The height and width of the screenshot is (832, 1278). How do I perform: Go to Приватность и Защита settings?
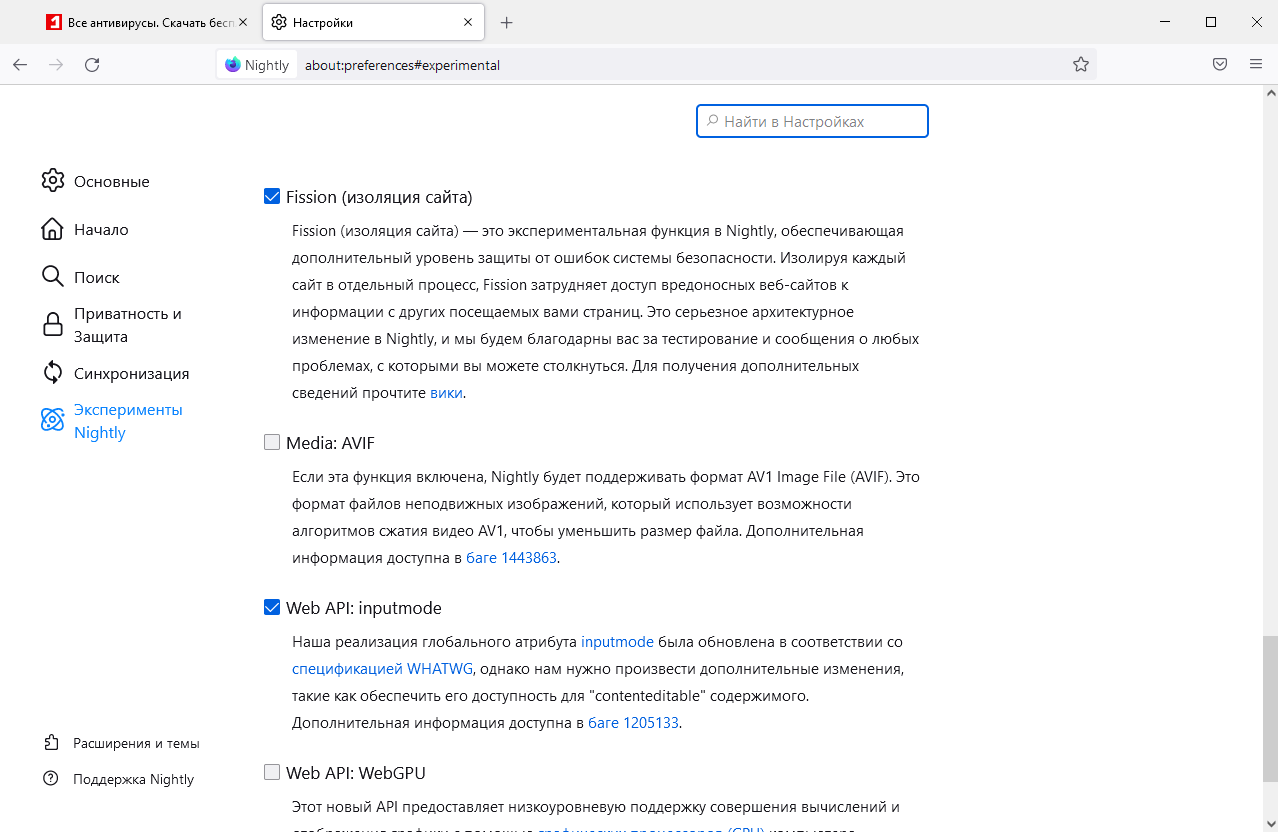click(x=127, y=325)
